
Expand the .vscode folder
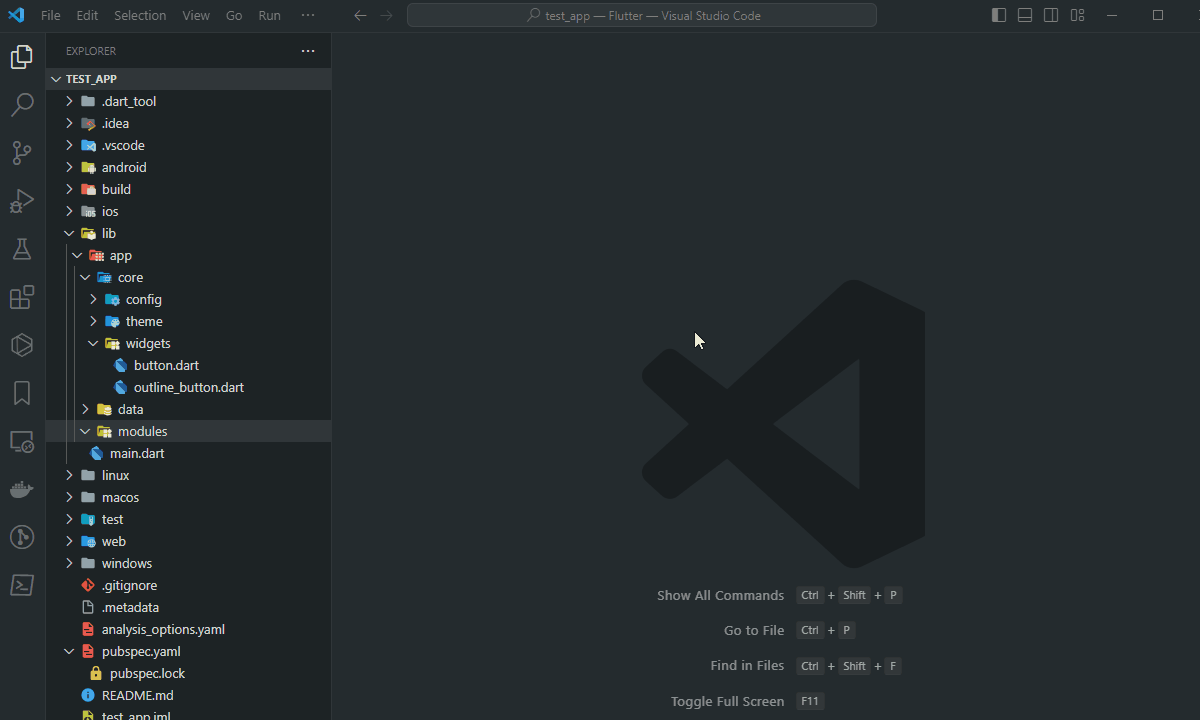click(189, 145)
